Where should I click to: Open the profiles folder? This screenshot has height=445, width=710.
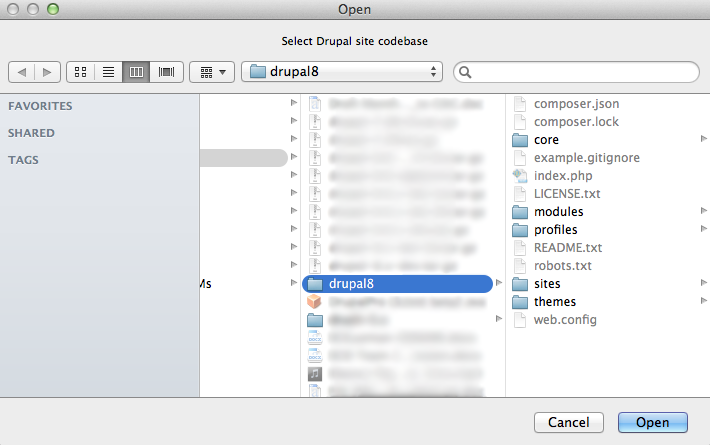pos(556,230)
